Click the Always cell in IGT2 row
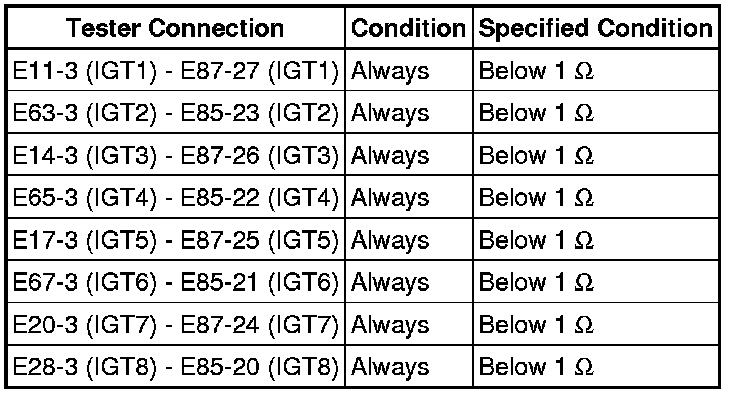Viewport: 752px width, 394px height. (409, 113)
